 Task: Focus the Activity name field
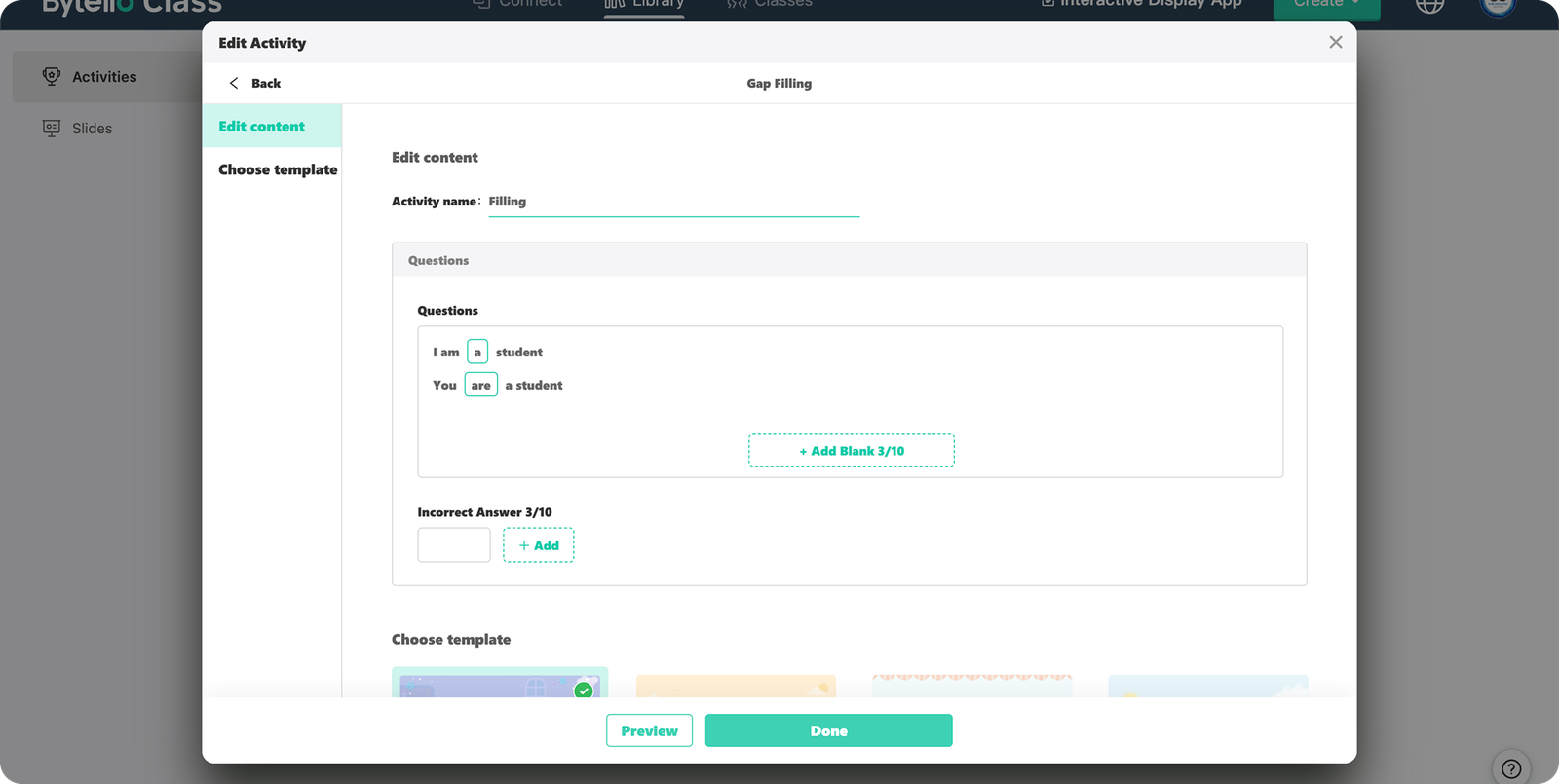coord(672,202)
